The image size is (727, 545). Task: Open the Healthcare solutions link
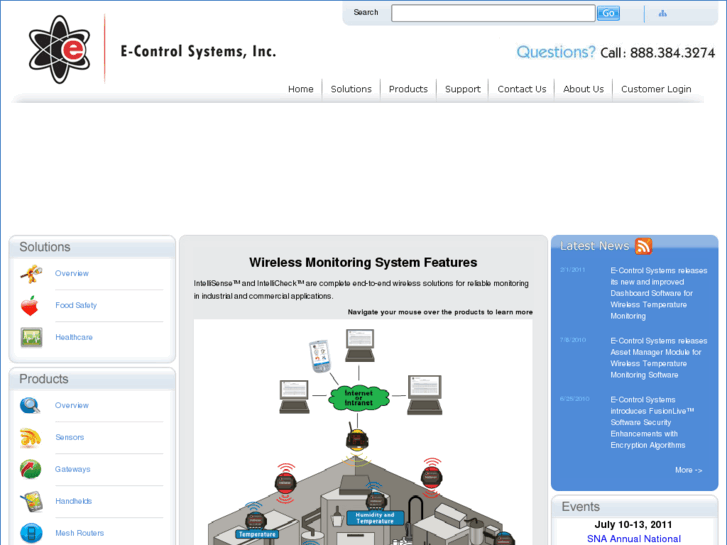coord(74,337)
